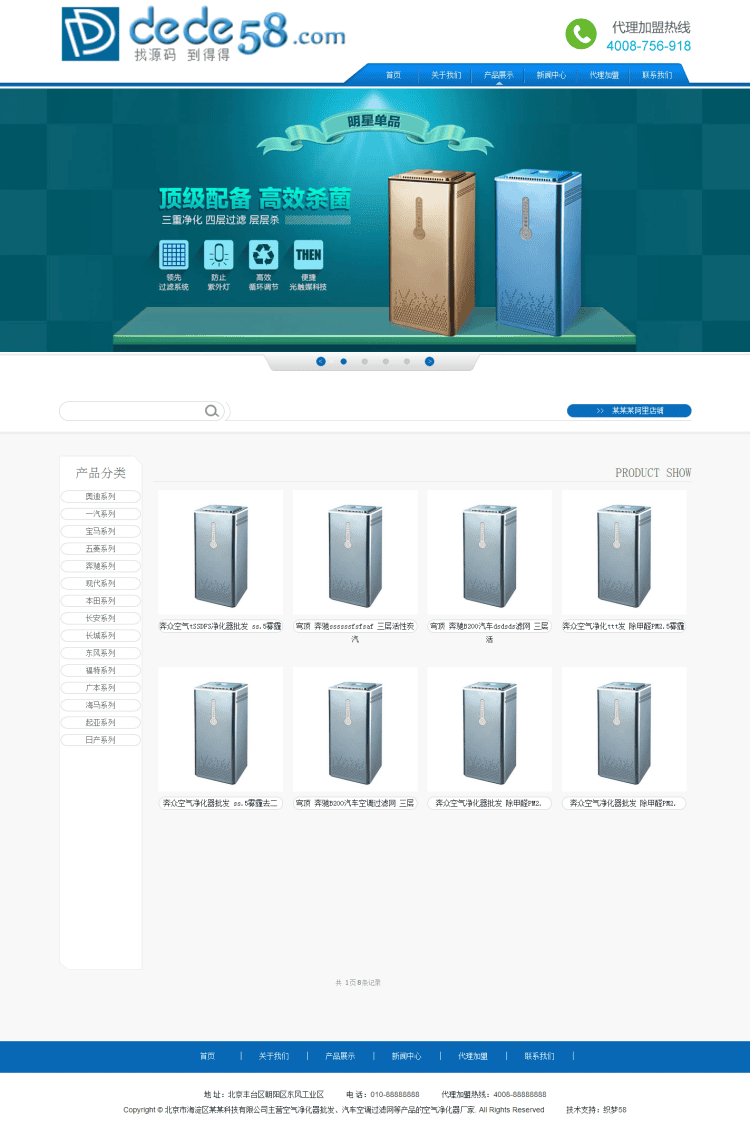Click inside the search input field
This screenshot has width=750, height=1136.
coord(130,411)
